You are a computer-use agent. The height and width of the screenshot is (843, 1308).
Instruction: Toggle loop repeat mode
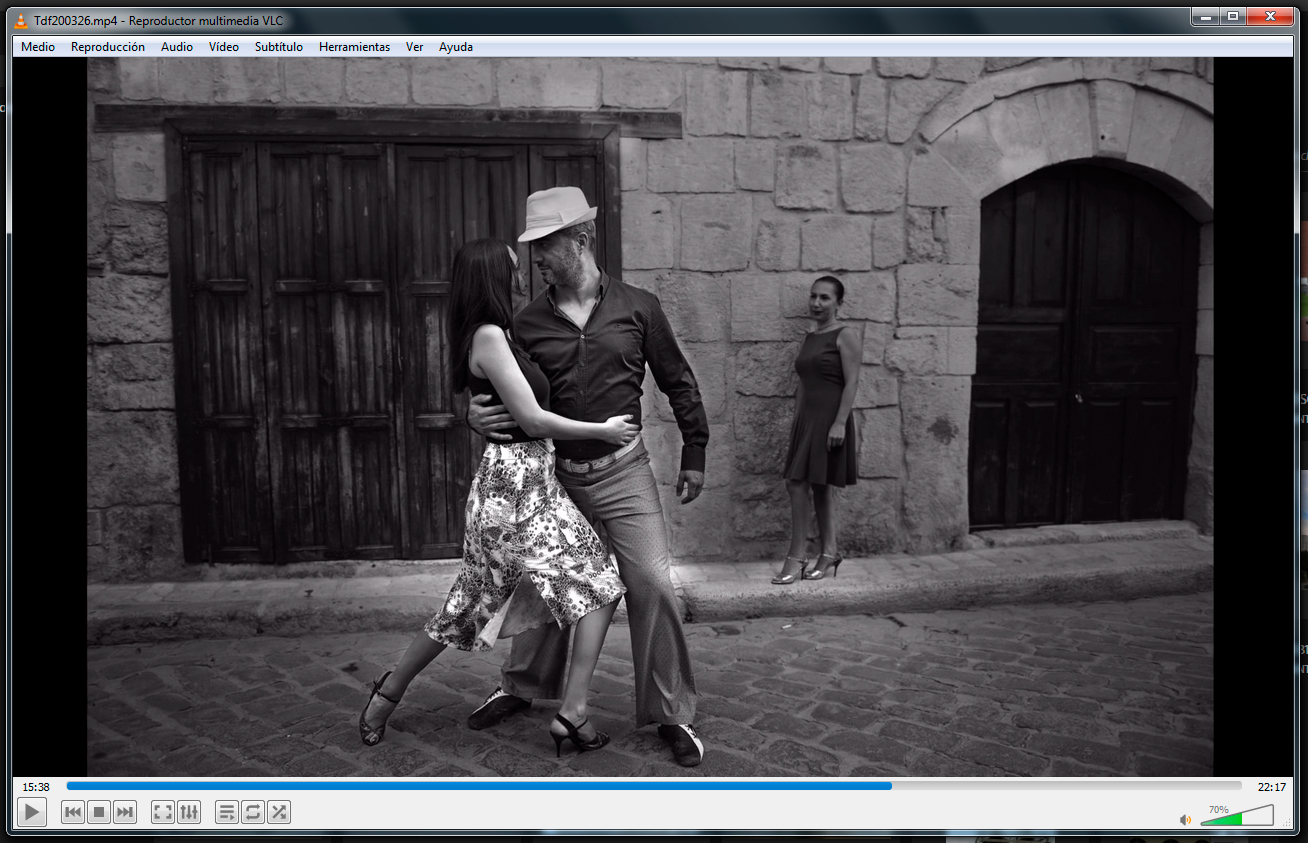[253, 812]
